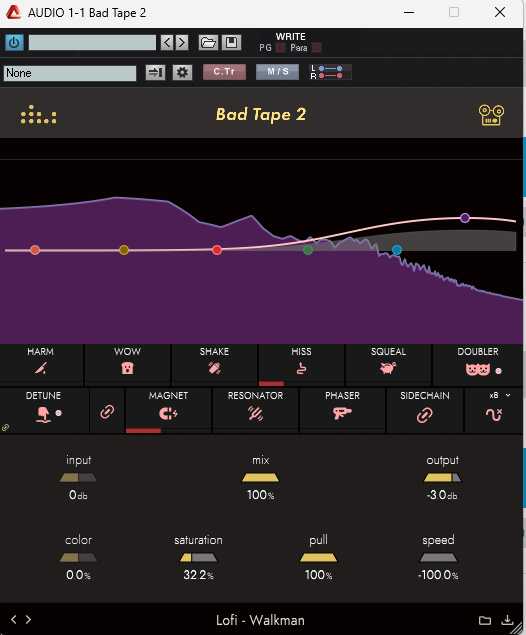Select the green EQ node
This screenshot has width=526, height=635.
coord(308,250)
